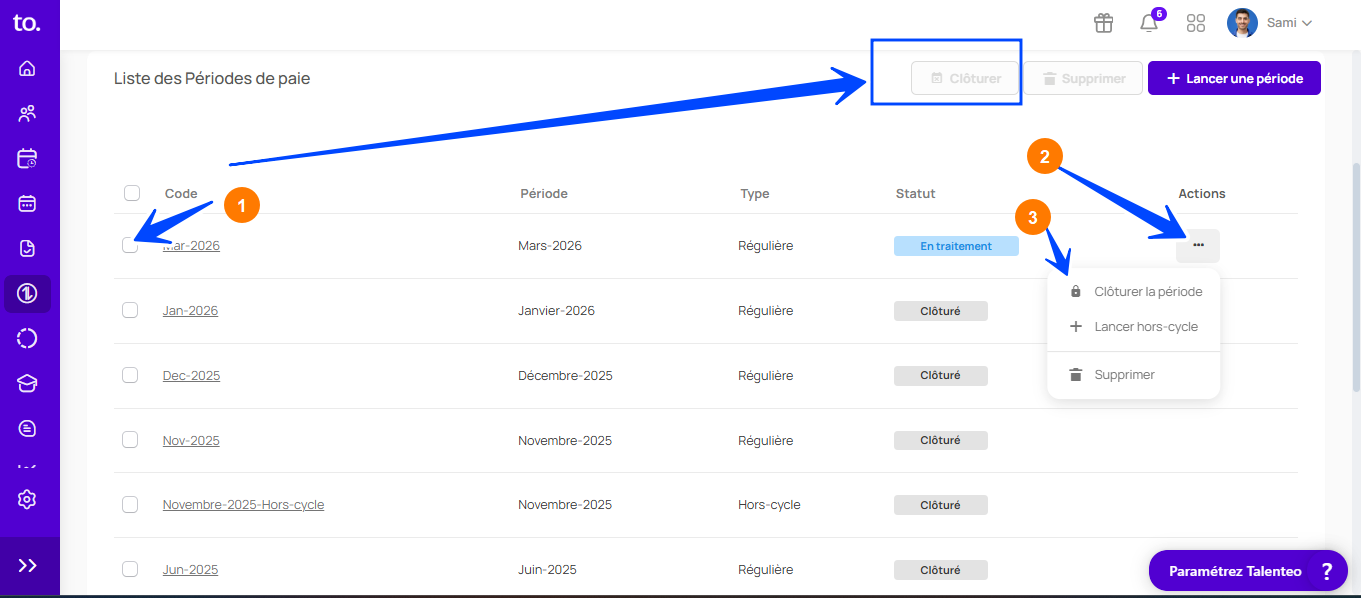Click the gift icon in header
This screenshot has height=598, width=1361.
[x=1103, y=23]
